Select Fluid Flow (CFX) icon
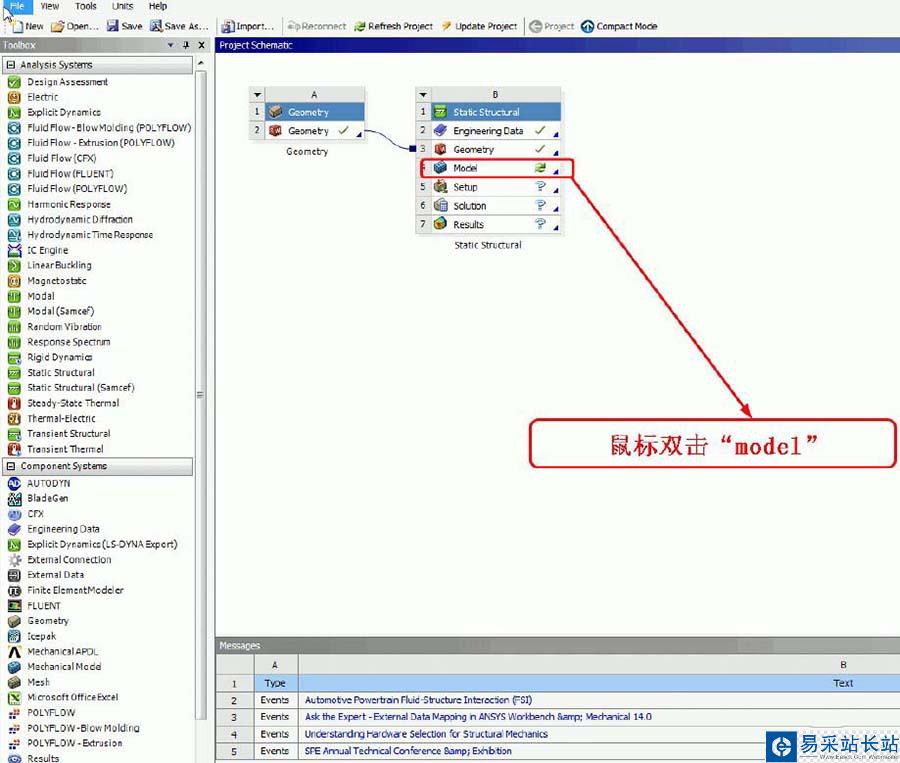This screenshot has width=900, height=763. 14,158
